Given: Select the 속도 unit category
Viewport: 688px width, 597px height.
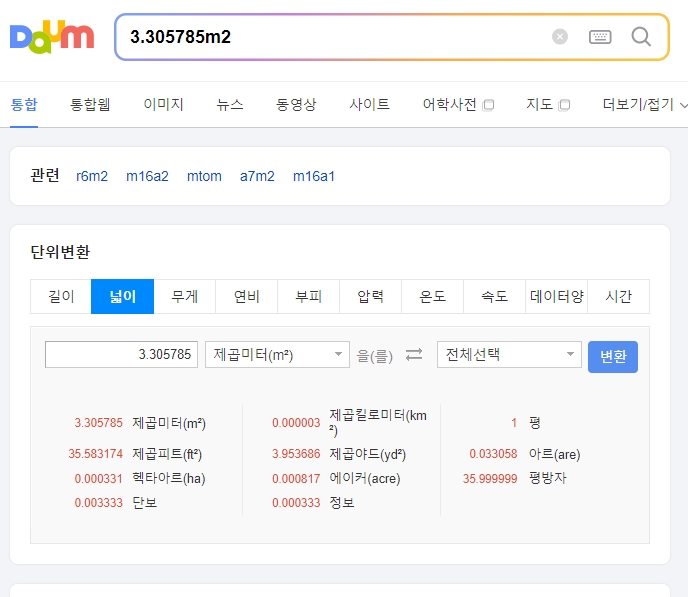Looking at the screenshot, I should 494,297.
